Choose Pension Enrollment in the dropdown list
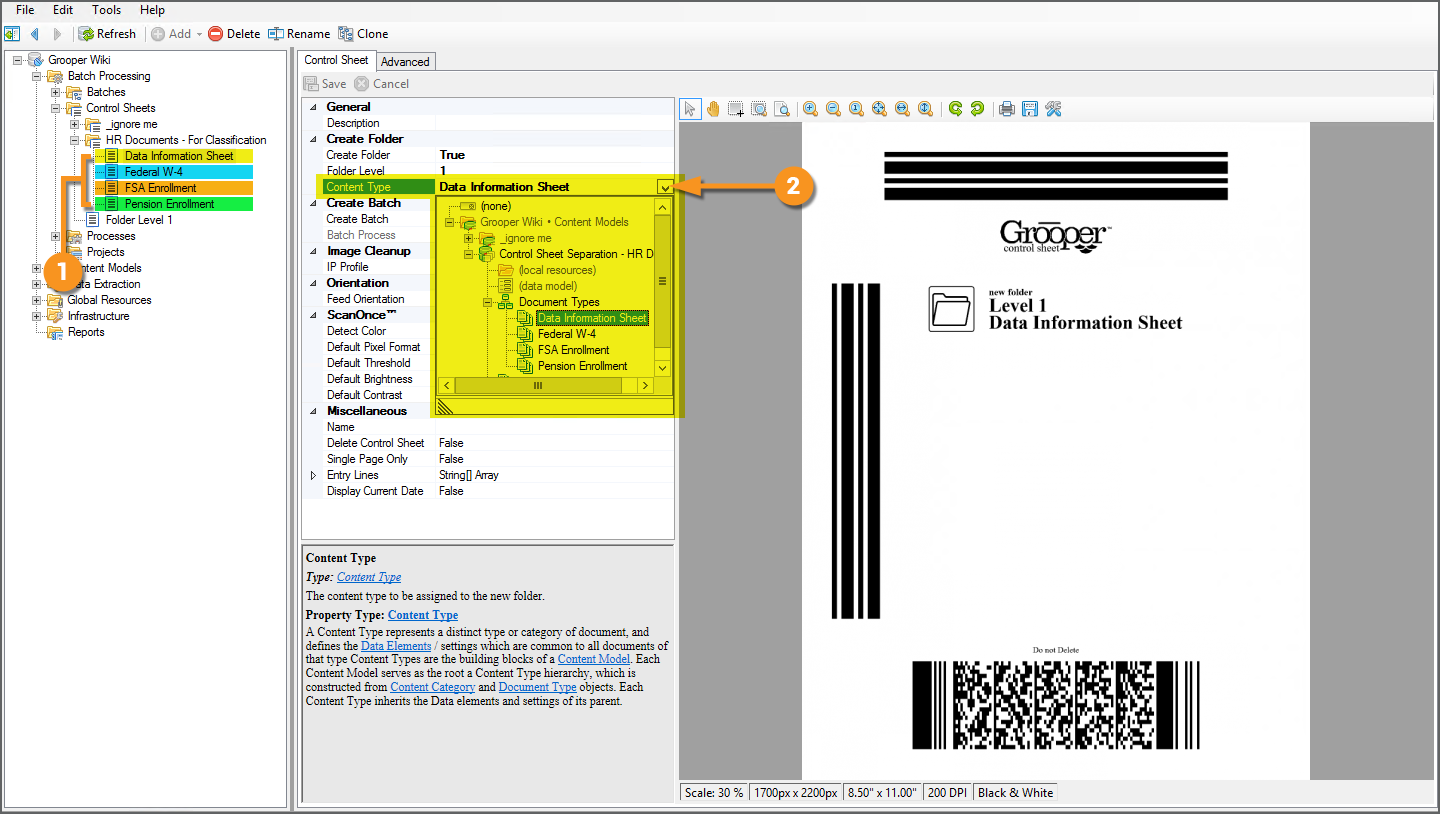Screen dimensions: 1440x814 [x=582, y=366]
